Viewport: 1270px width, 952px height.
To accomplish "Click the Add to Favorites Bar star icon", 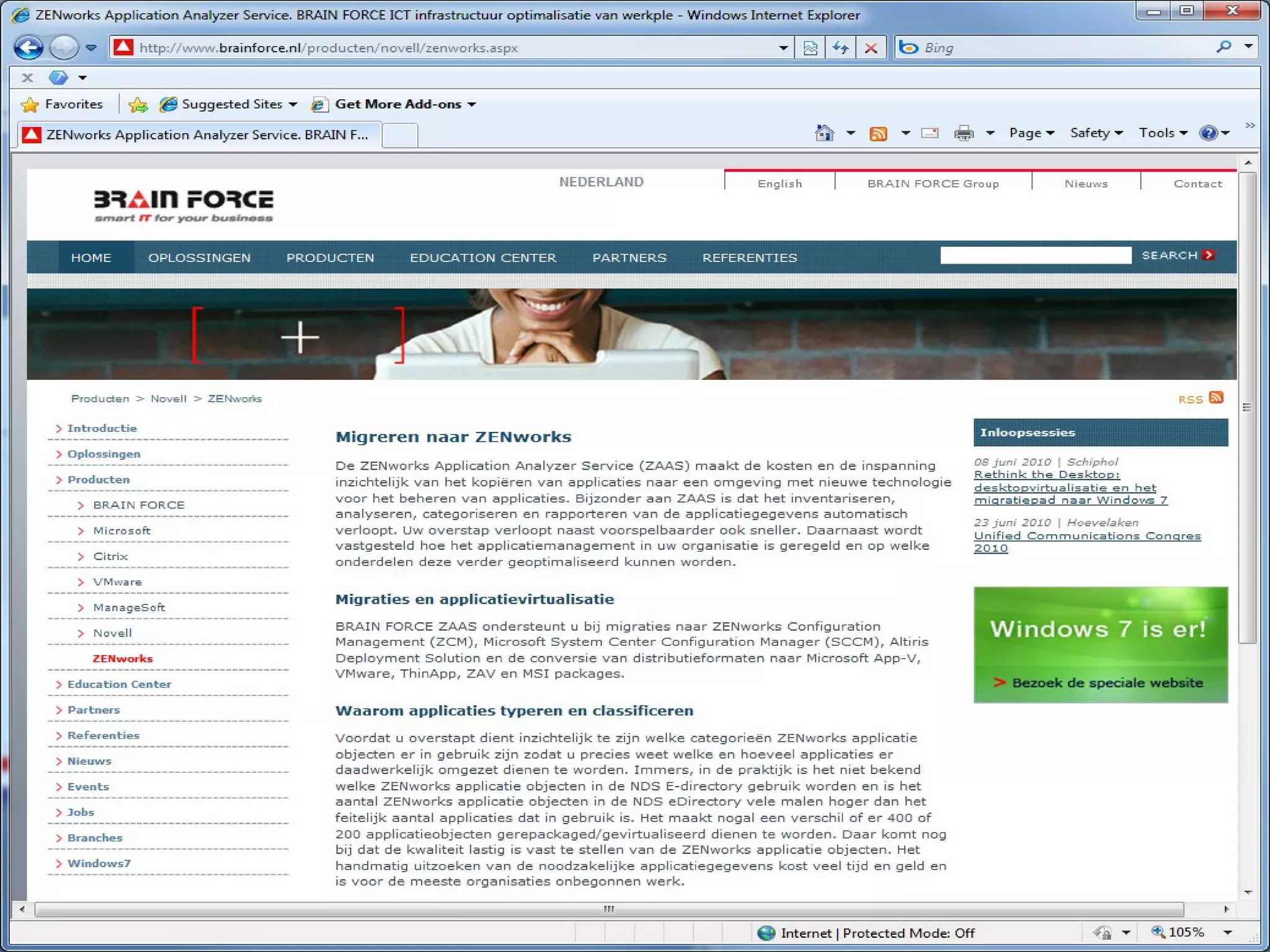I will click(138, 105).
